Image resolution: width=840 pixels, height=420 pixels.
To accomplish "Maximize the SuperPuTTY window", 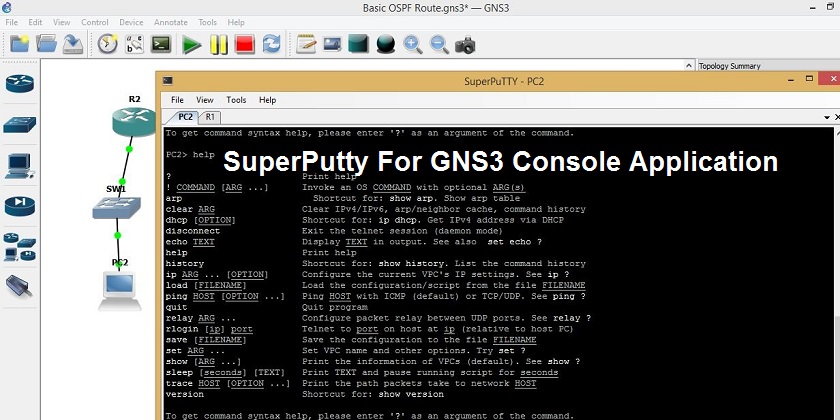I will point(809,79).
